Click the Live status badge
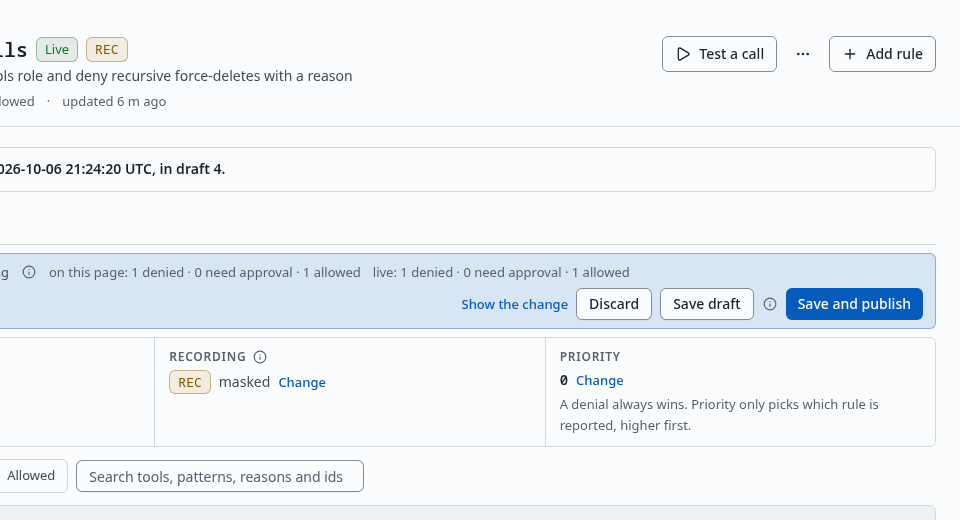Viewport: 960px width, 520px height. coord(57,50)
